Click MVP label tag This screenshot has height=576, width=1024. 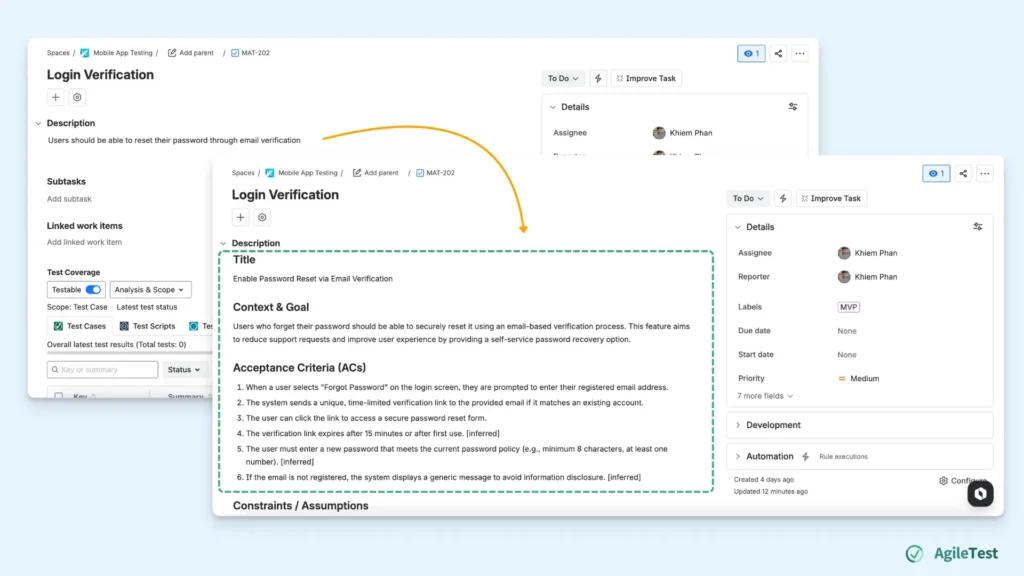(848, 307)
